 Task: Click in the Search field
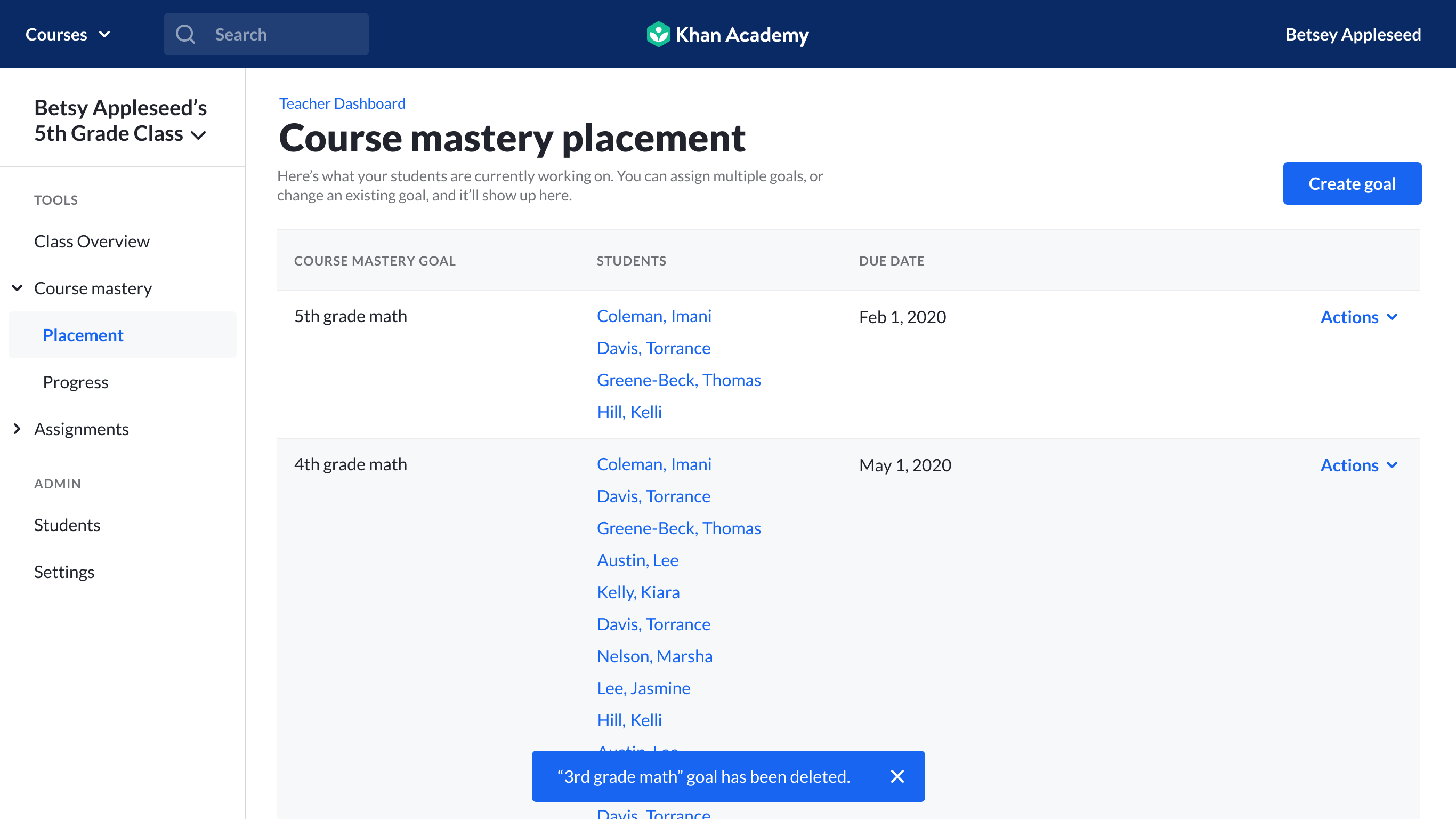[x=266, y=35]
